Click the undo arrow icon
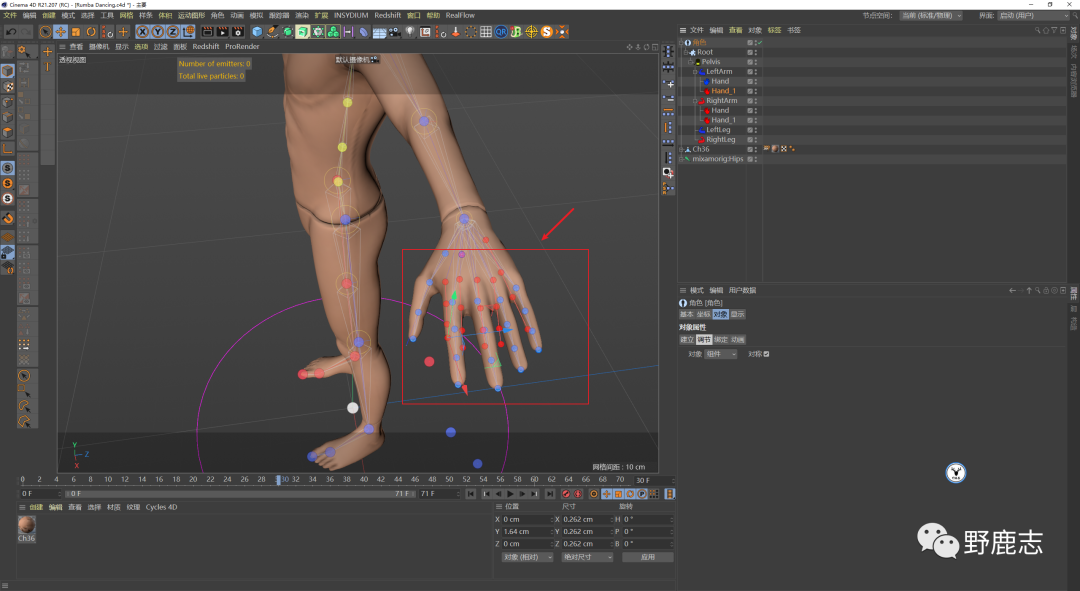The height and width of the screenshot is (591, 1080). coord(10,32)
